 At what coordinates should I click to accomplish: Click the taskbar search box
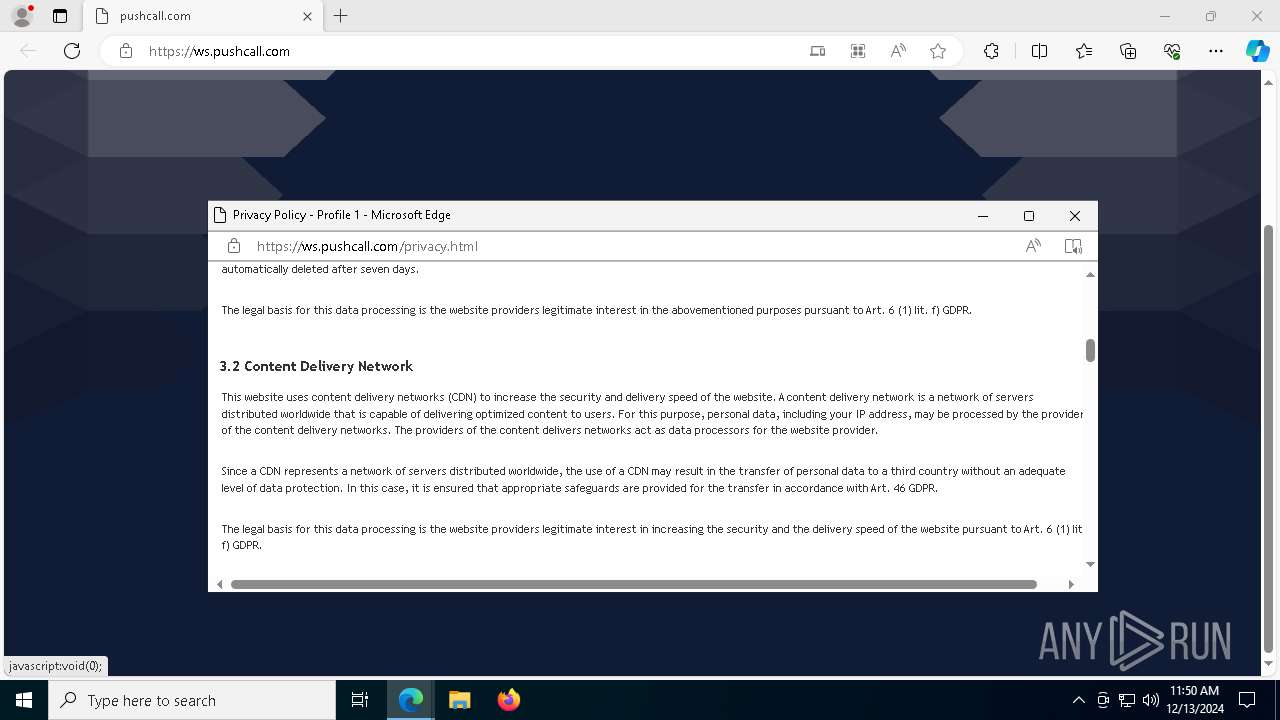pos(192,700)
